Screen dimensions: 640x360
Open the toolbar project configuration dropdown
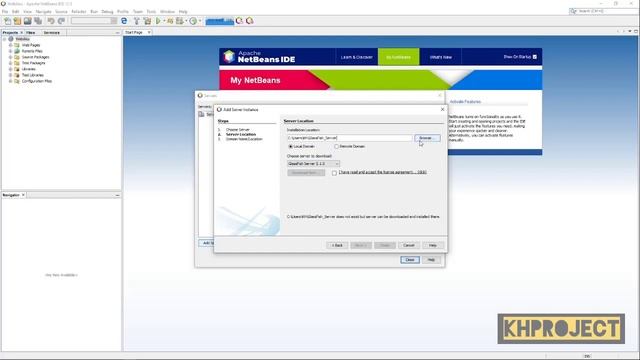[93, 21]
